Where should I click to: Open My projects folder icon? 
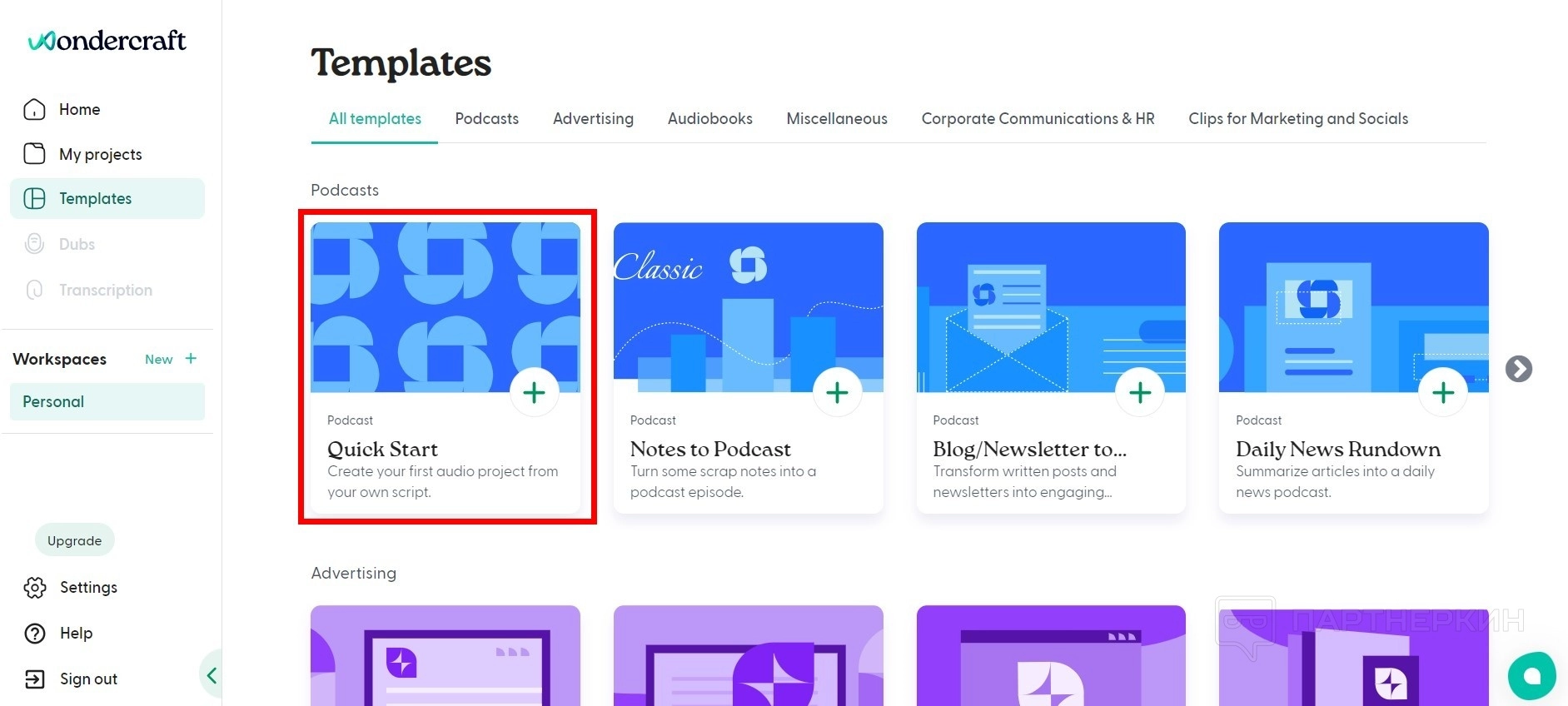tap(34, 154)
